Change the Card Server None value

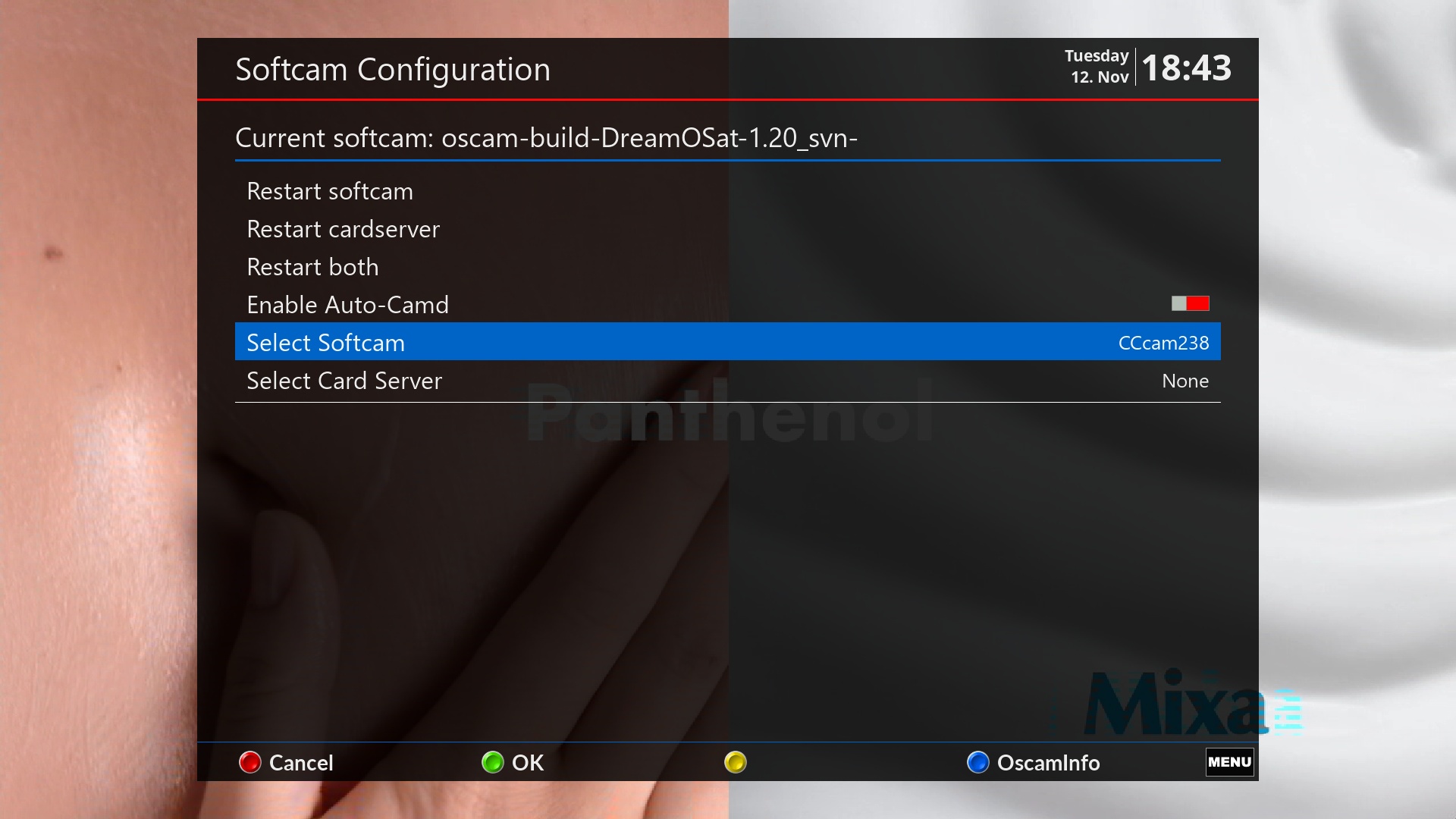pos(1185,381)
